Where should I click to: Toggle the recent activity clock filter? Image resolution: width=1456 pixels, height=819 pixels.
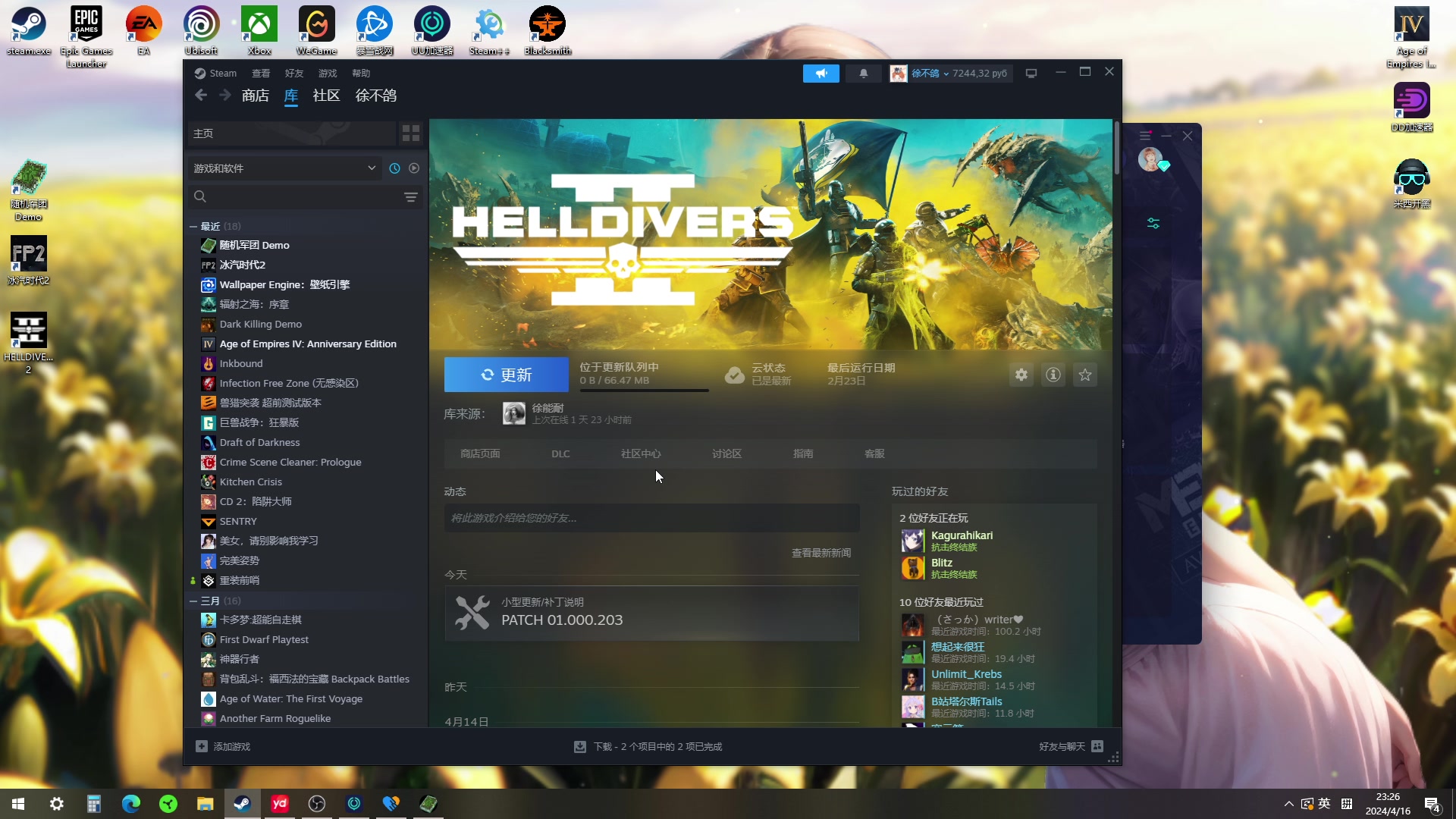(394, 168)
